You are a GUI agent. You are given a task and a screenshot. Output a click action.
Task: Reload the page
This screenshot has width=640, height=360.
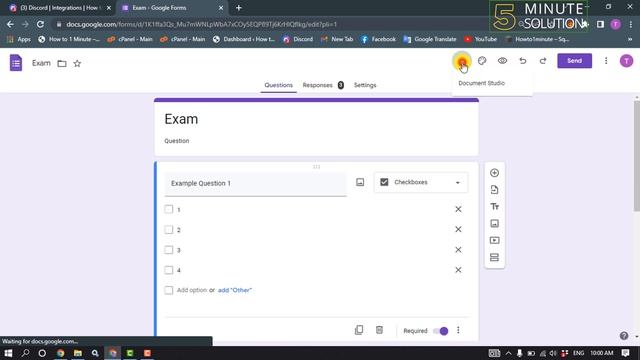pyautogui.click(x=40, y=24)
